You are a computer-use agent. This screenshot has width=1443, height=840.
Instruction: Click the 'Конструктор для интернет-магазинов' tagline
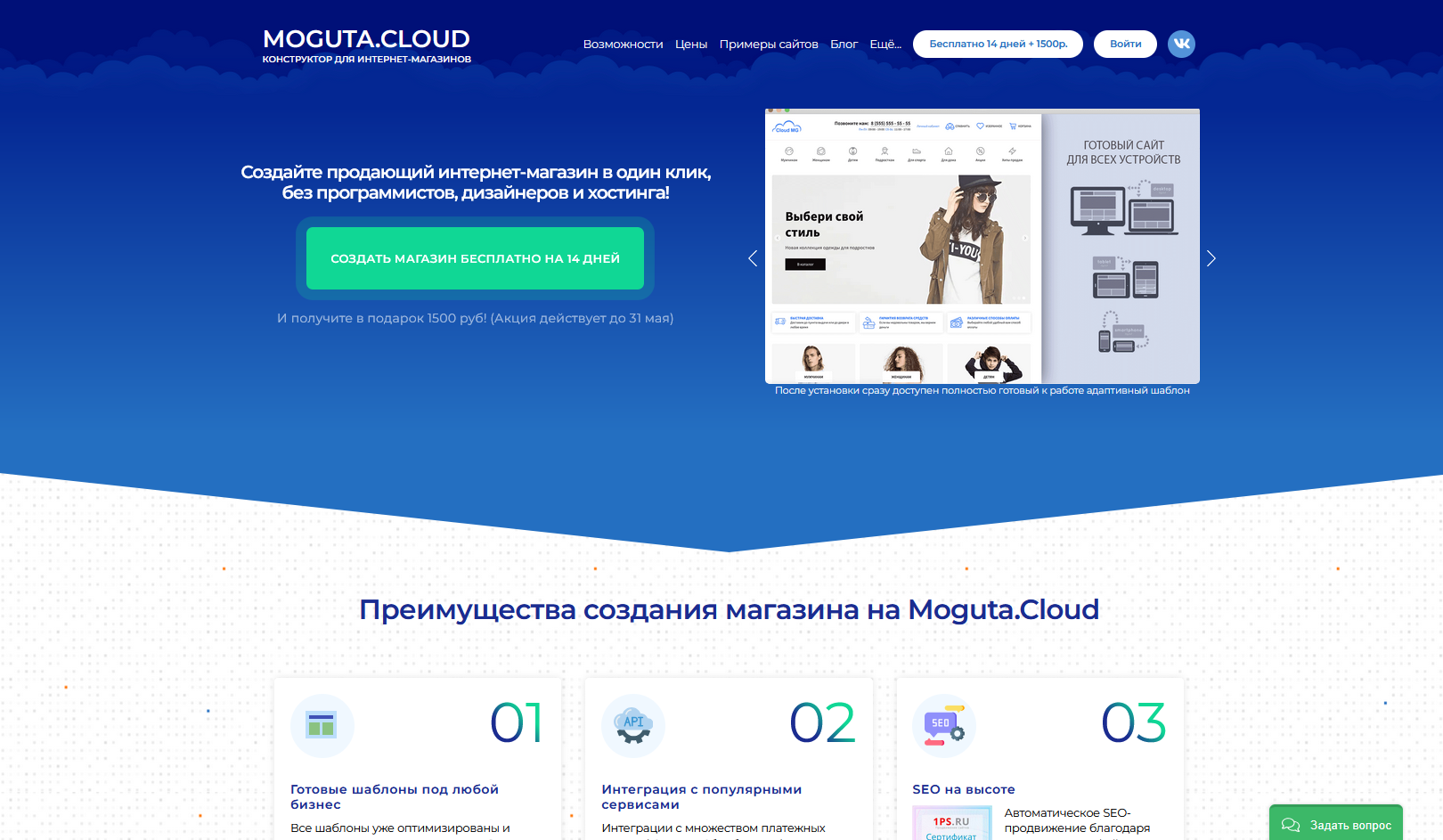tap(366, 59)
